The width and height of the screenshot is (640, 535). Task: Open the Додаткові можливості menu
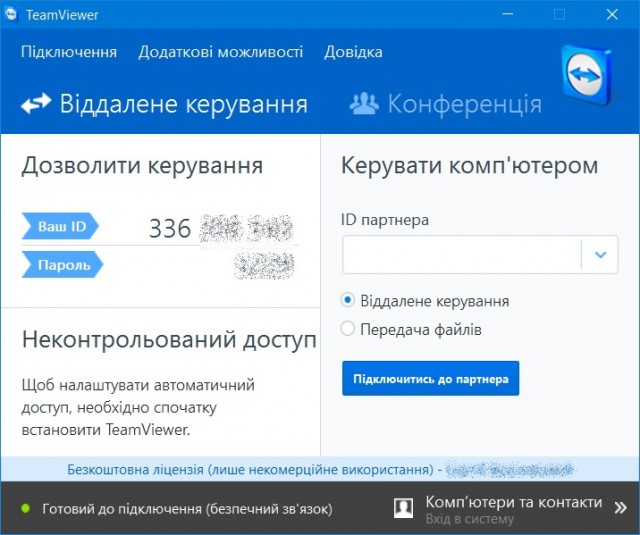(x=220, y=52)
